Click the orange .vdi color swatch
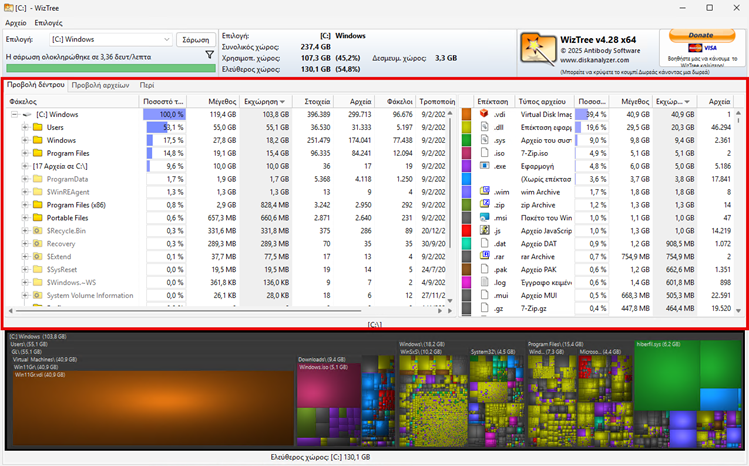The width and height of the screenshot is (749, 466). [x=467, y=115]
